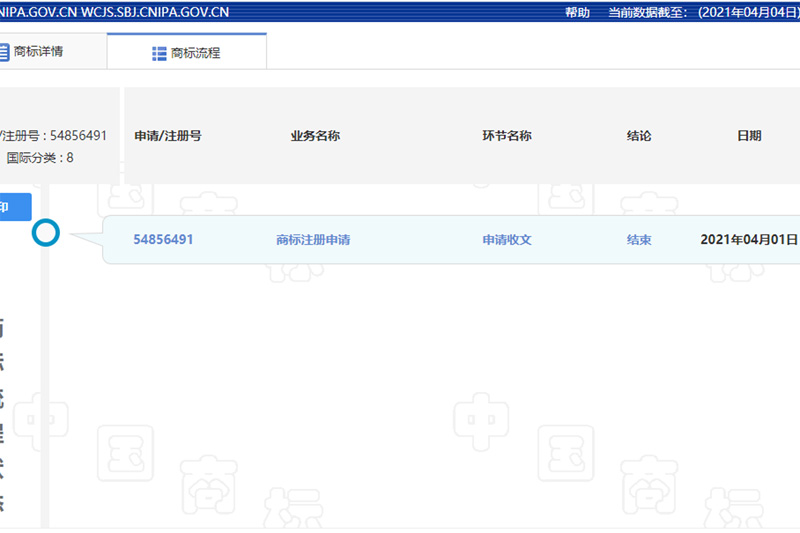Click the 结束 conclusion entry
The image size is (800, 533).
click(639, 240)
